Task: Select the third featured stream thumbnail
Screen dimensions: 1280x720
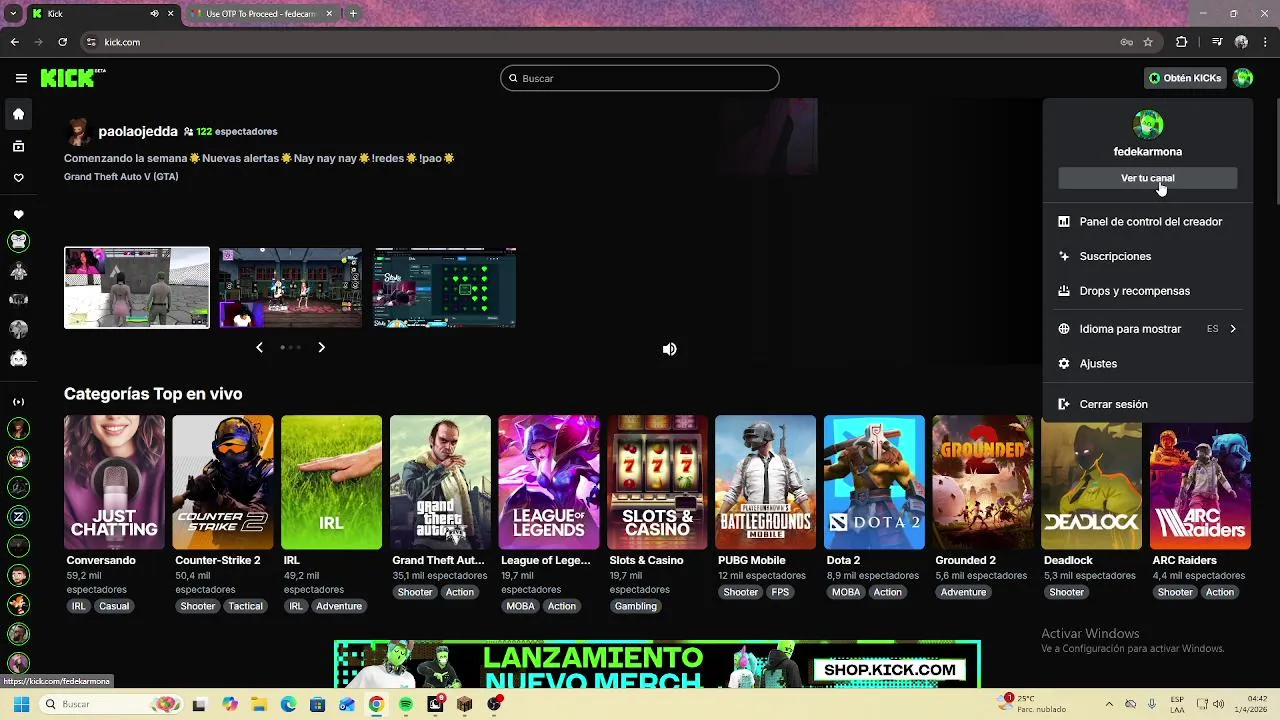Action: (x=445, y=288)
